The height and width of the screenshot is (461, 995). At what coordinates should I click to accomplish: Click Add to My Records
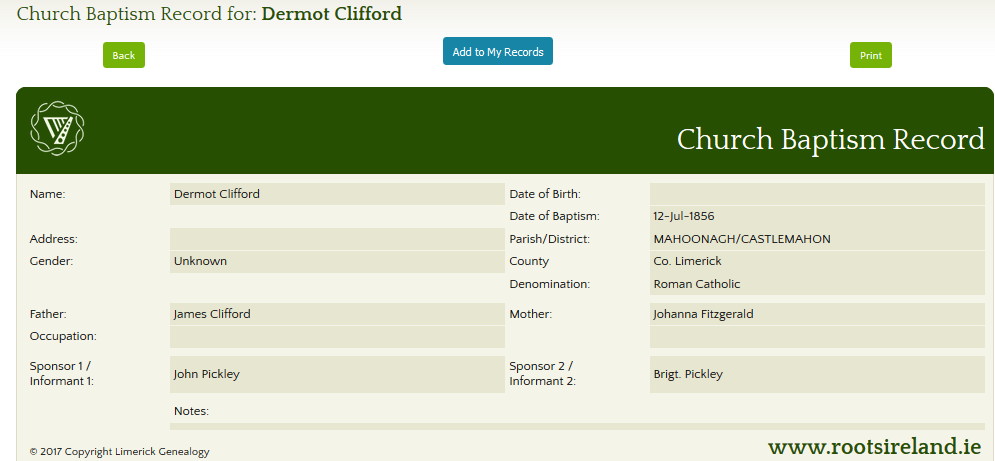[x=497, y=51]
